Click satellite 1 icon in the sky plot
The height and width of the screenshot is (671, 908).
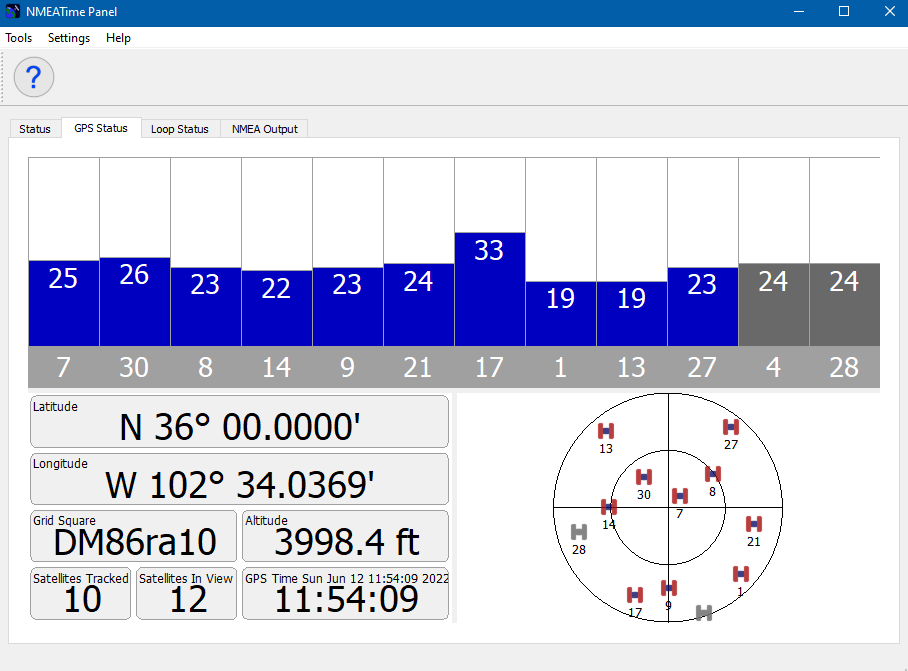click(x=741, y=574)
